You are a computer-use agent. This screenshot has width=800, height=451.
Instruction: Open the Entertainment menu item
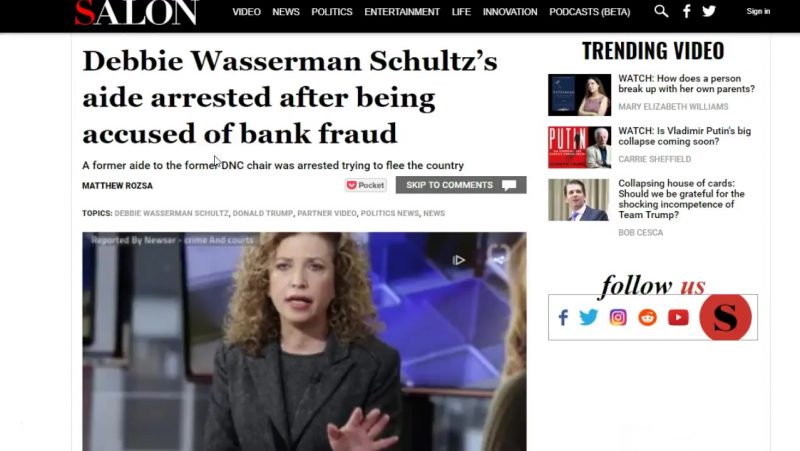pos(402,12)
